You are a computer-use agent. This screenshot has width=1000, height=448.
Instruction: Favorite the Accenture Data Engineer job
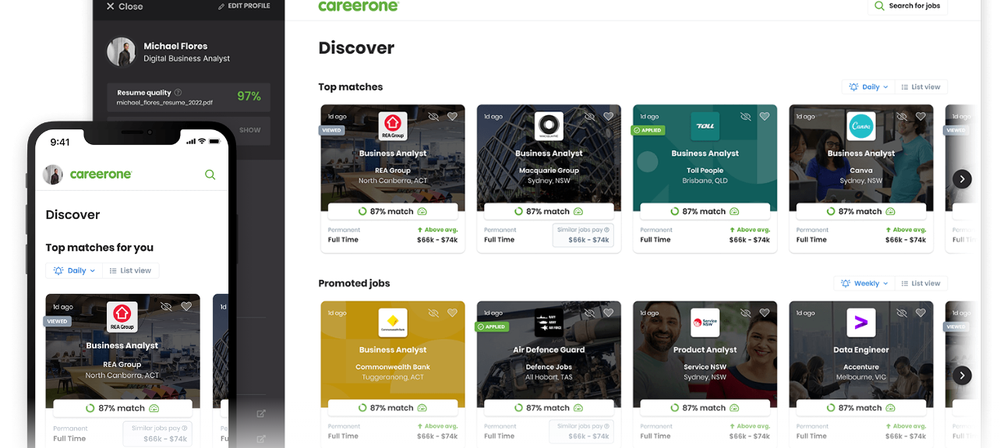click(x=920, y=313)
